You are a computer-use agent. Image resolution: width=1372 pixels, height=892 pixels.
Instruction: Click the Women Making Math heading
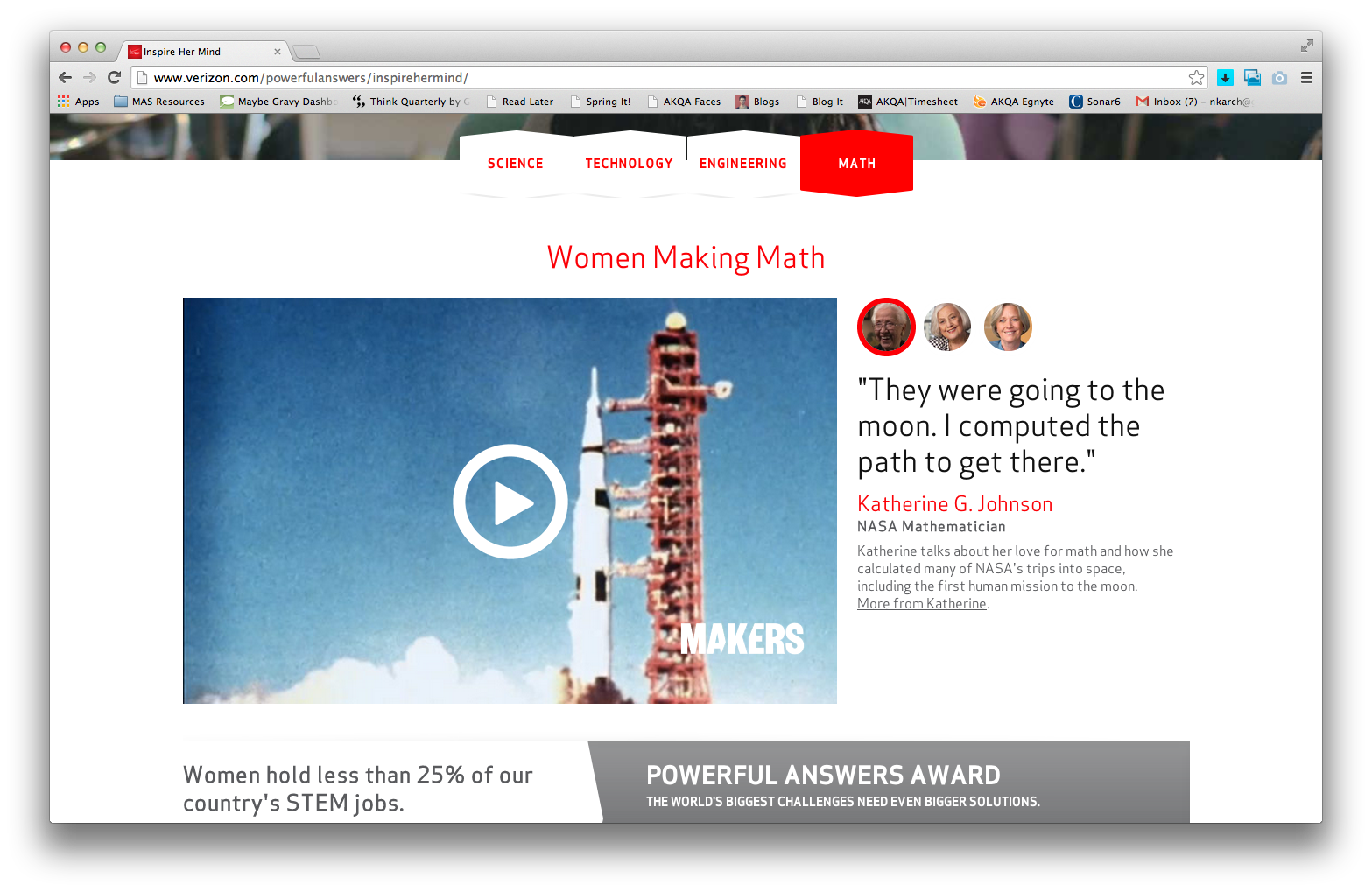(x=686, y=257)
